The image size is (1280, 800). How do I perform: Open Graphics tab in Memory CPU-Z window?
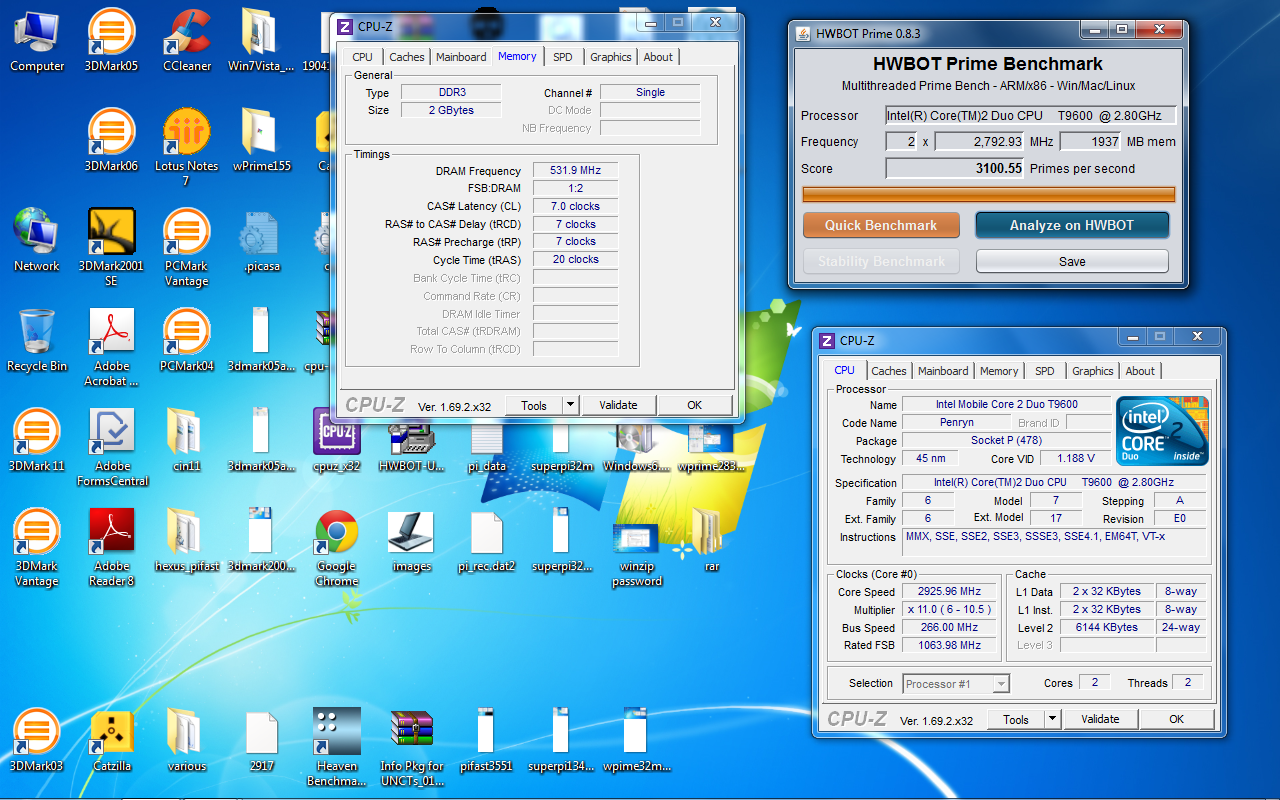610,57
